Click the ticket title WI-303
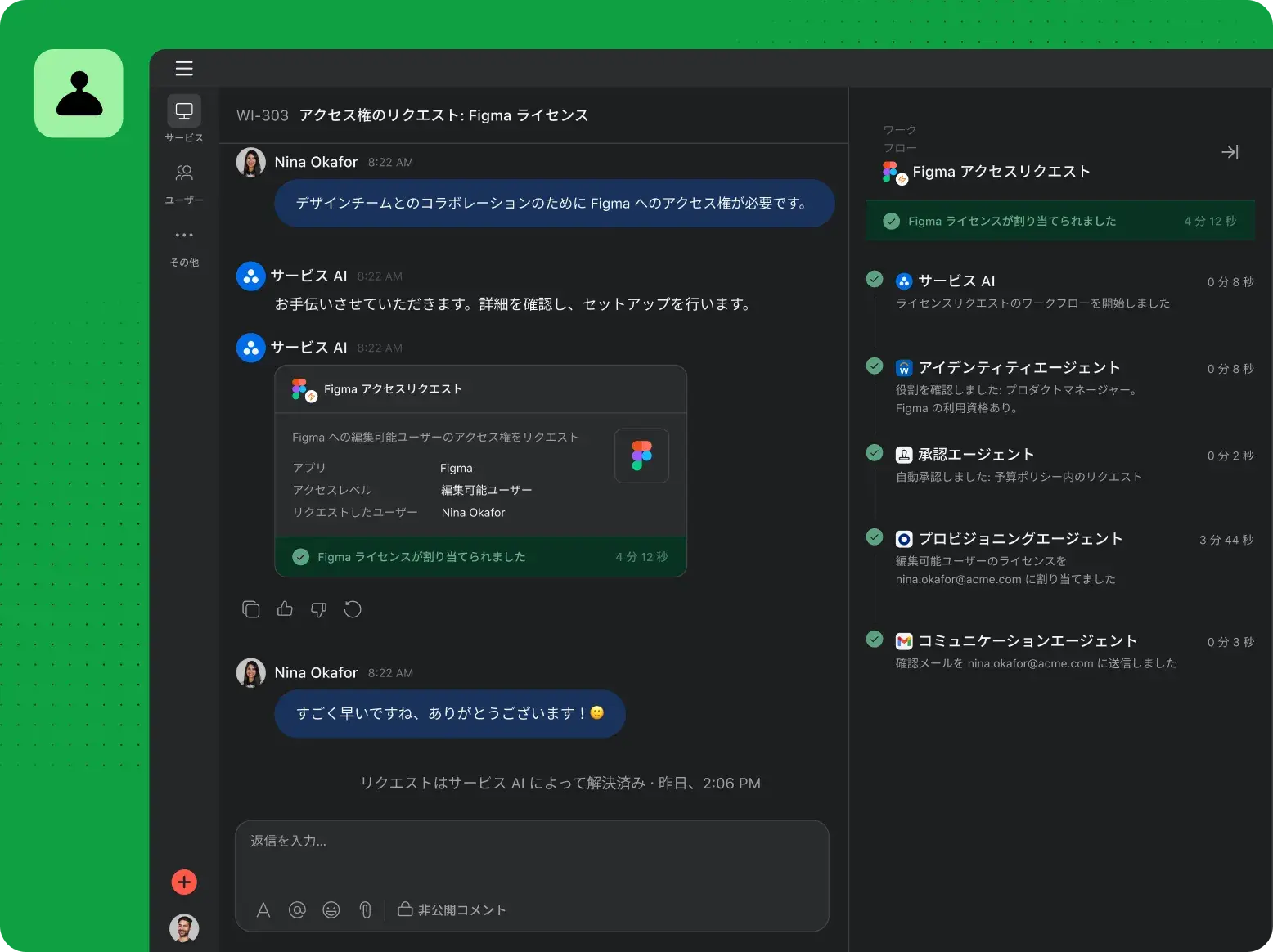The width and height of the screenshot is (1273, 952). point(263,115)
